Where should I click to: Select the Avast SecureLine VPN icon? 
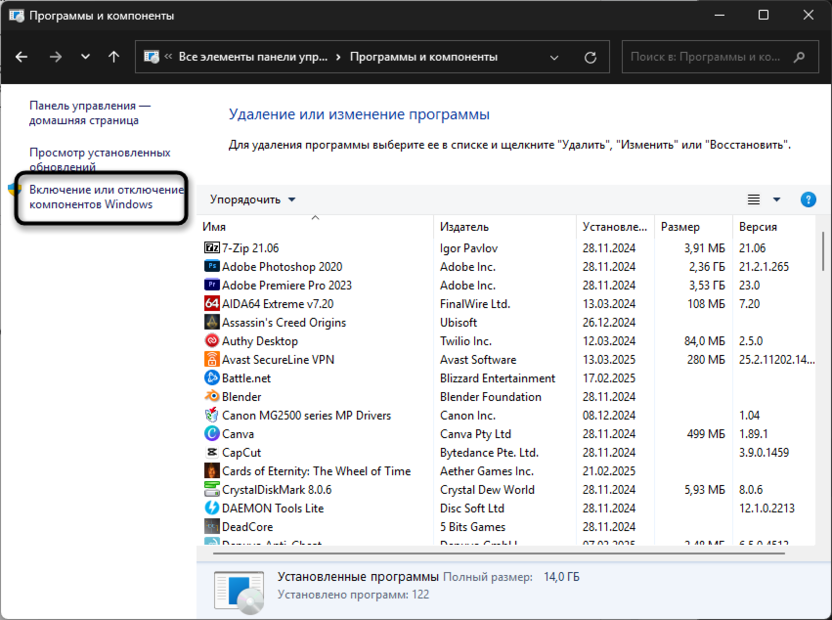click(212, 360)
